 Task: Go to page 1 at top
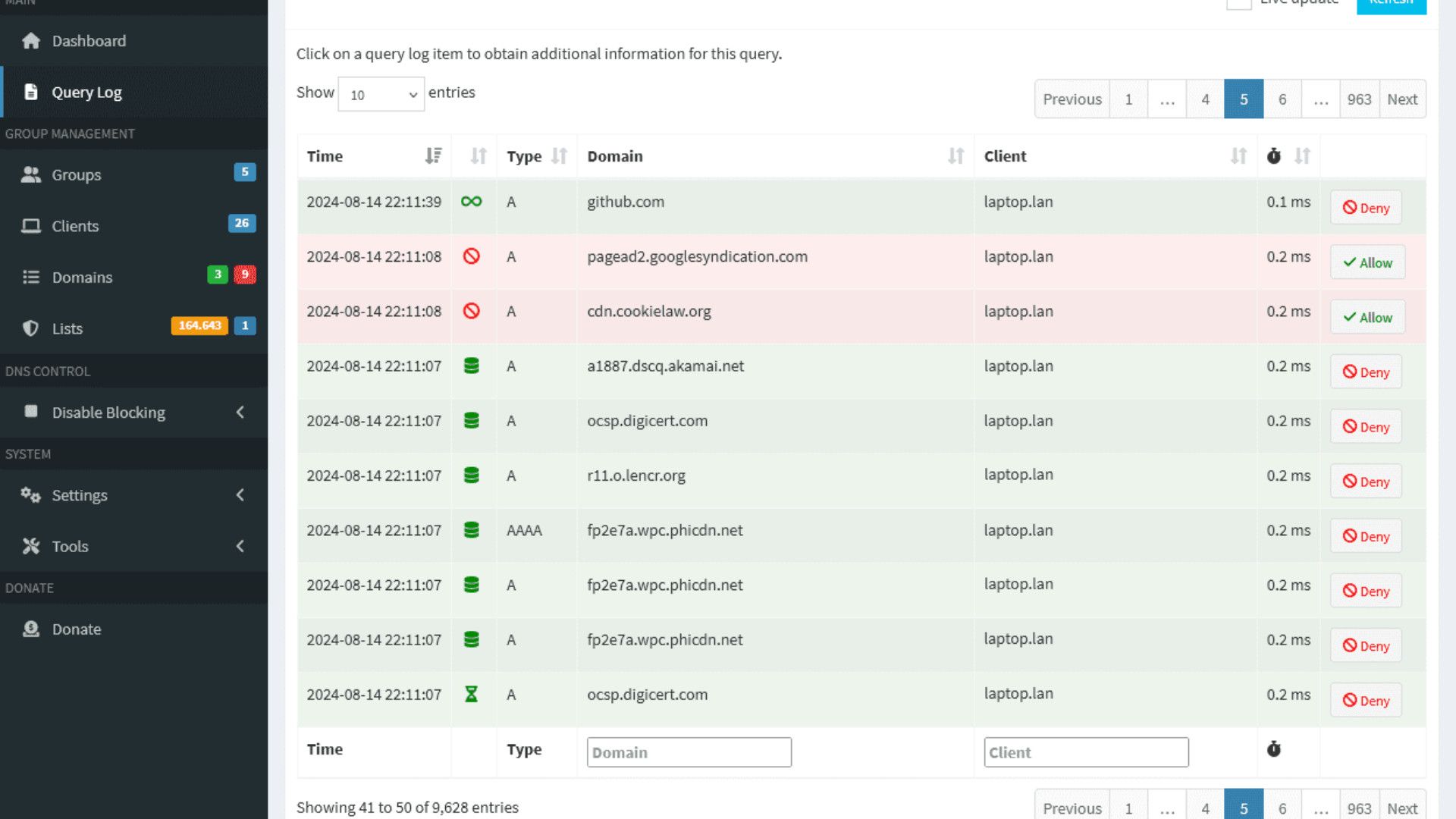tap(1128, 99)
